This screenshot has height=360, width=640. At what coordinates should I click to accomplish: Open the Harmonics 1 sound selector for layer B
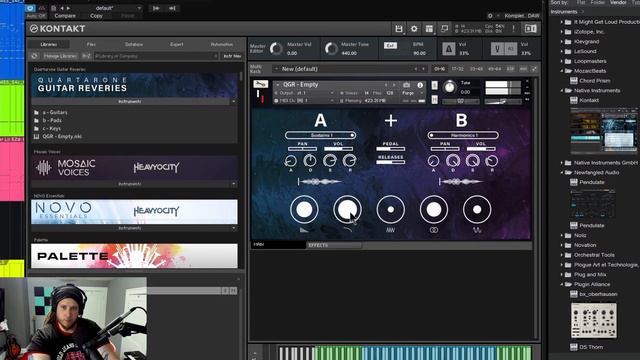[x=463, y=135]
